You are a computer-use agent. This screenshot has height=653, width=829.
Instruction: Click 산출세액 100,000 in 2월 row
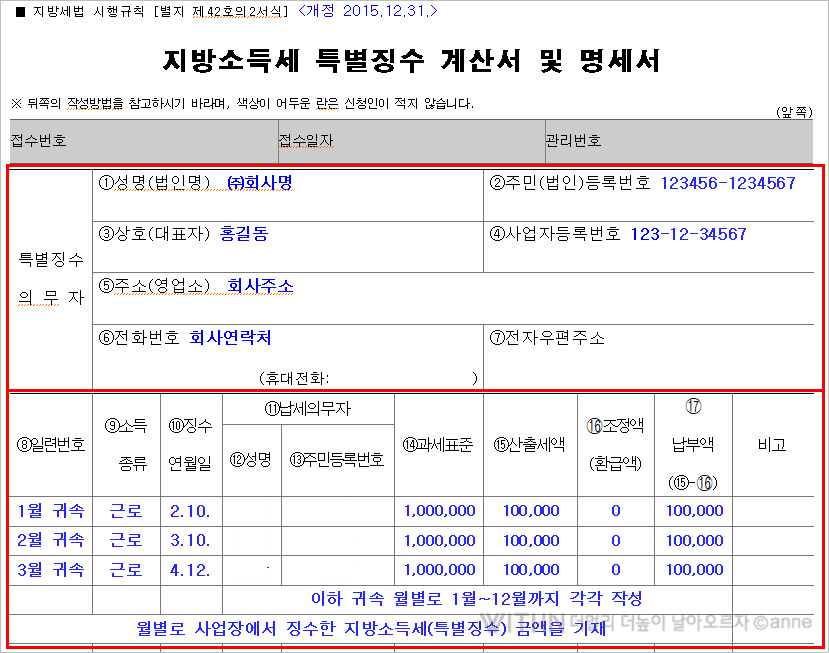(x=531, y=540)
